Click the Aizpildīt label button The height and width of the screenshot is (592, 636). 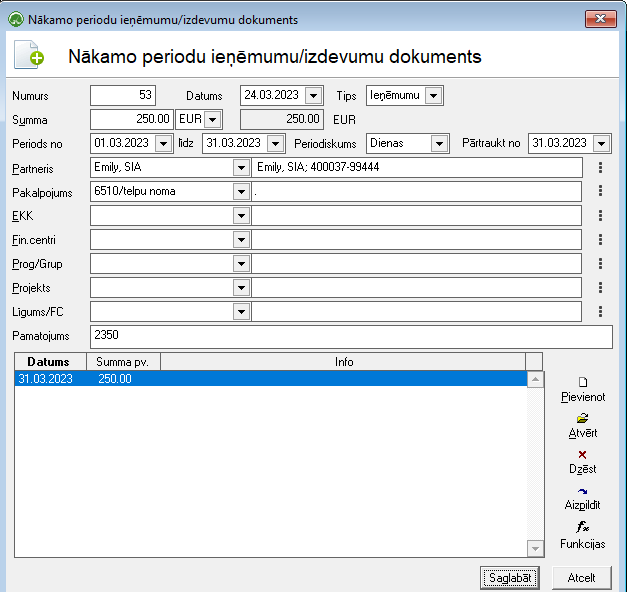[582, 505]
